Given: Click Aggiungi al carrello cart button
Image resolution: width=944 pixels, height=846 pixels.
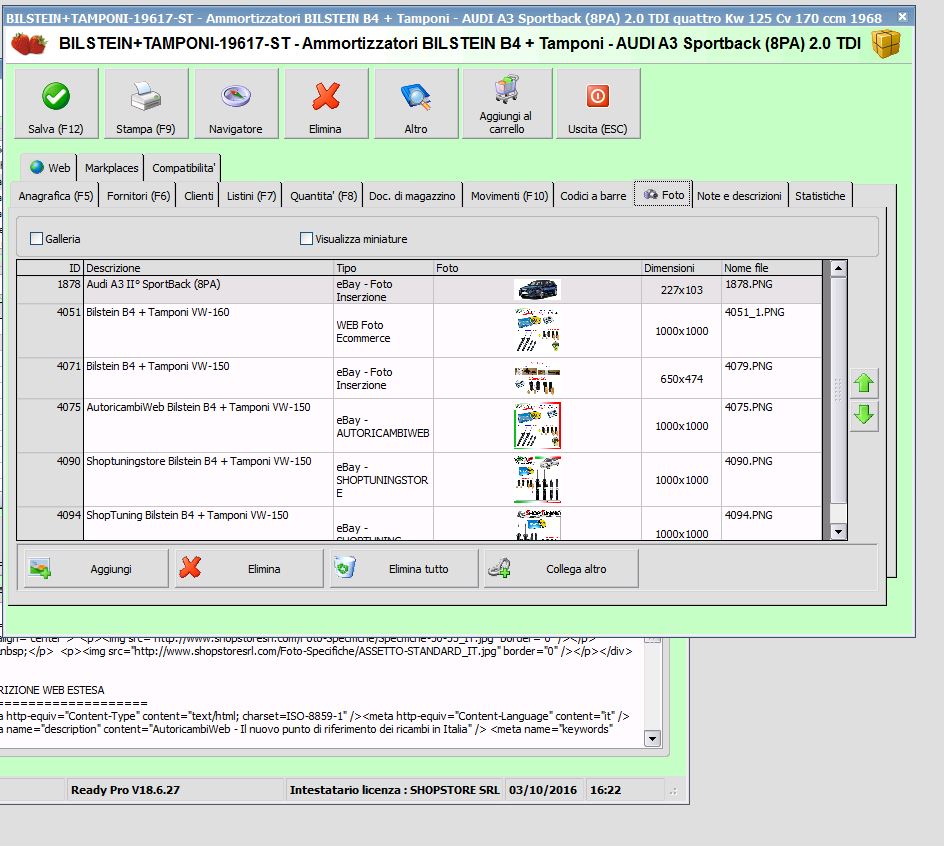Looking at the screenshot, I should (507, 104).
